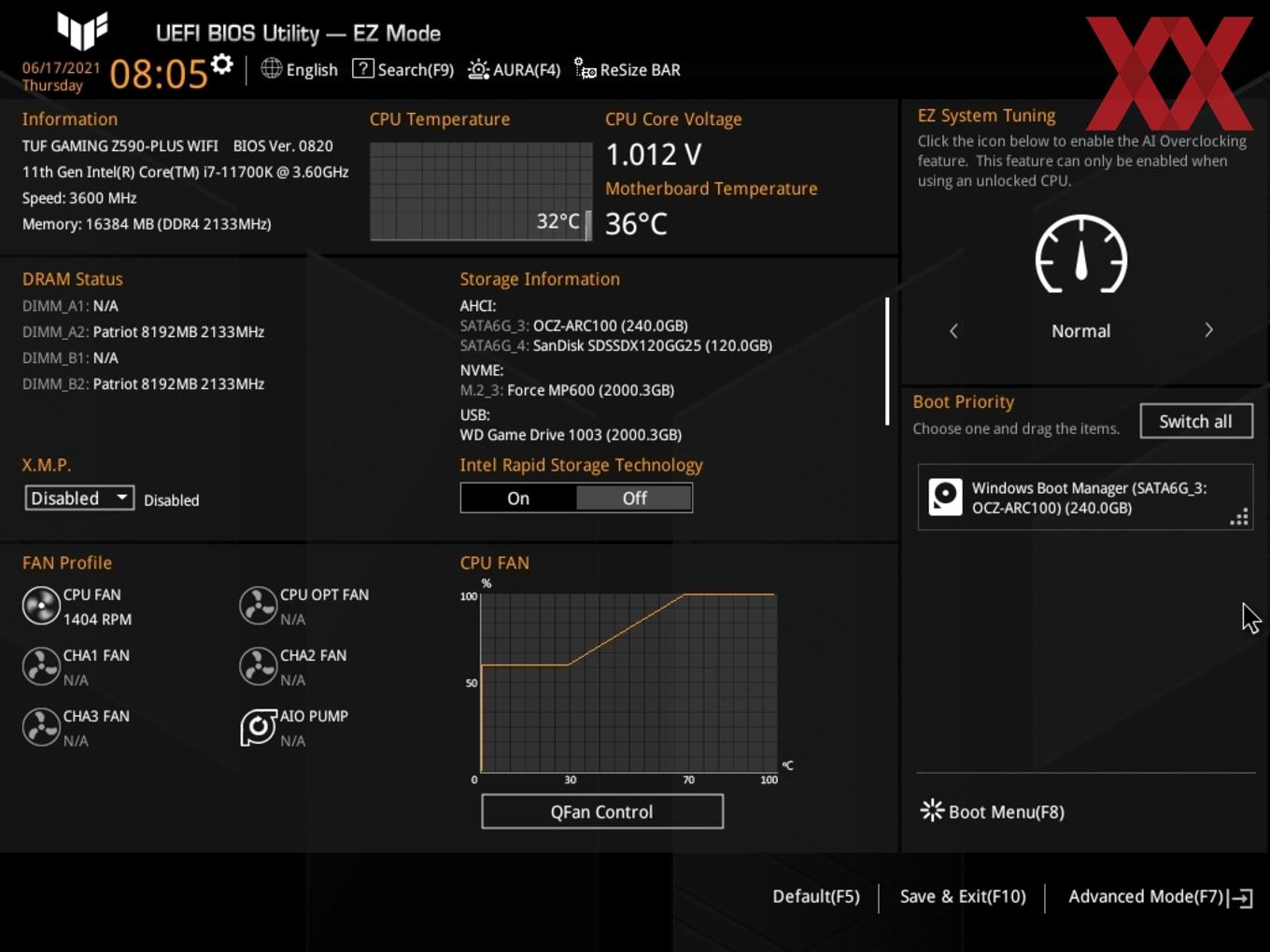The image size is (1270, 952).
Task: Click 1.012 V core voltage value
Action: (654, 154)
